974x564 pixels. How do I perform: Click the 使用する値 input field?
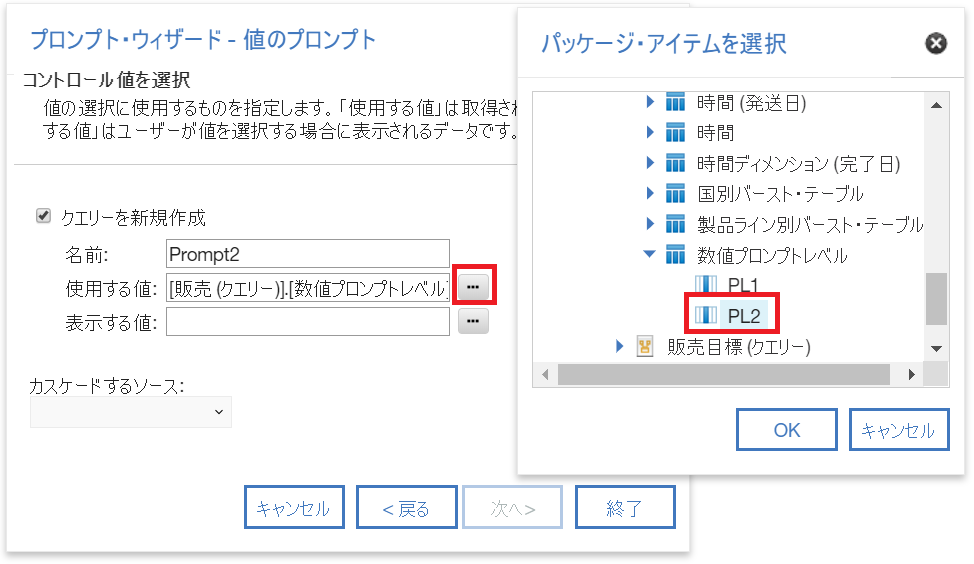pos(307,288)
